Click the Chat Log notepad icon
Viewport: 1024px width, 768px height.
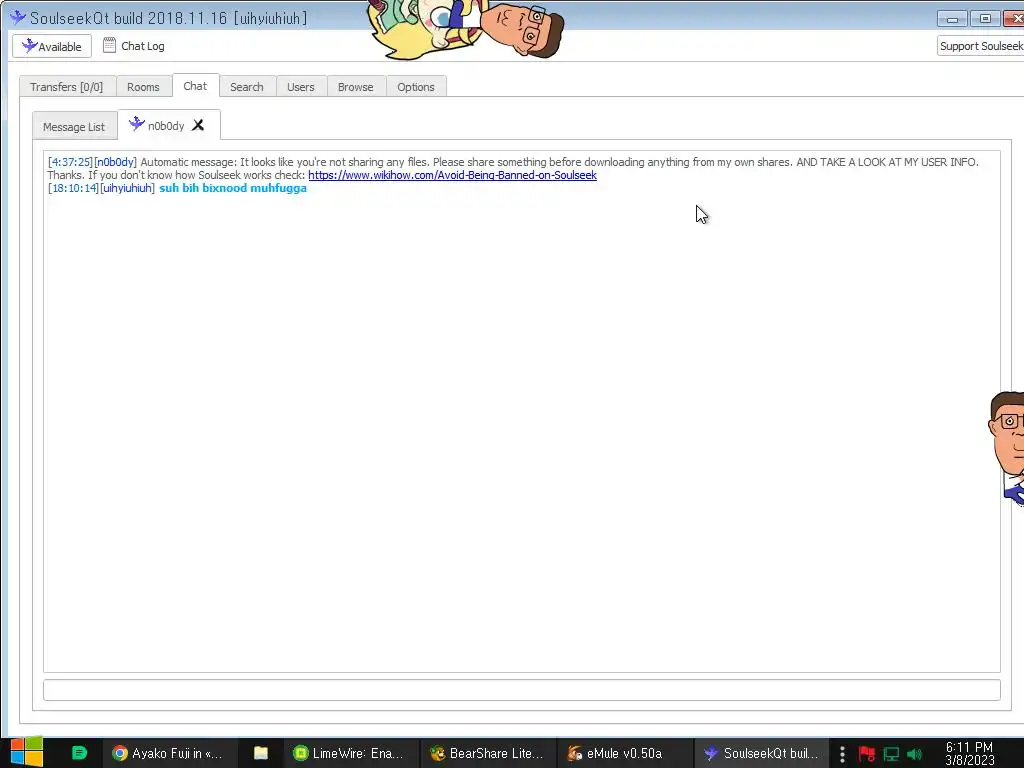(109, 45)
